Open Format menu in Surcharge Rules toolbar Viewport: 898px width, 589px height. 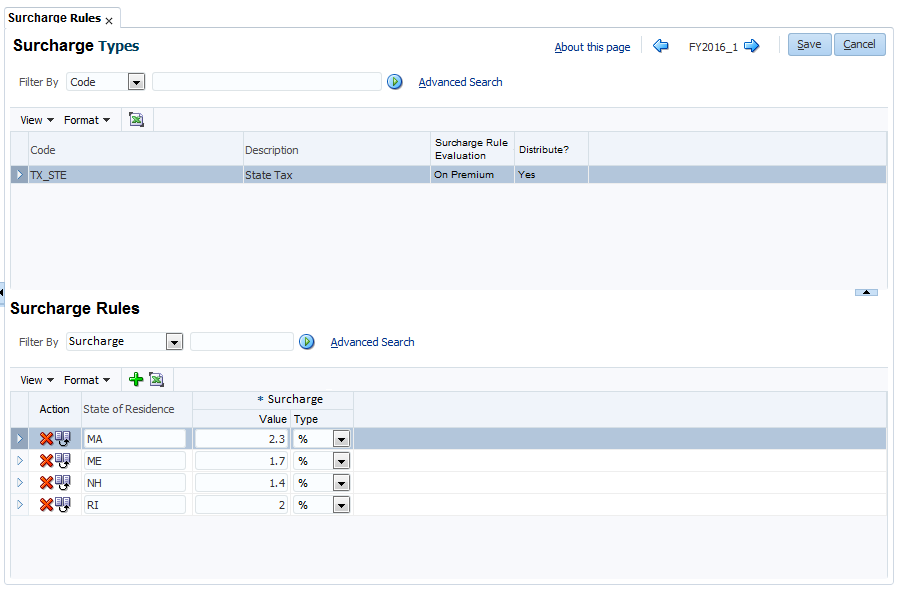(86, 380)
